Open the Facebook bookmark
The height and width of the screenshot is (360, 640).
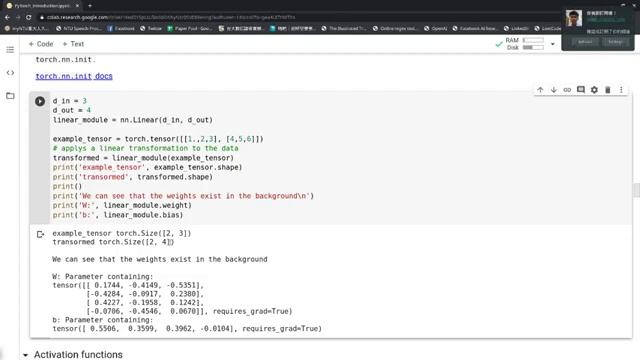(x=121, y=28)
